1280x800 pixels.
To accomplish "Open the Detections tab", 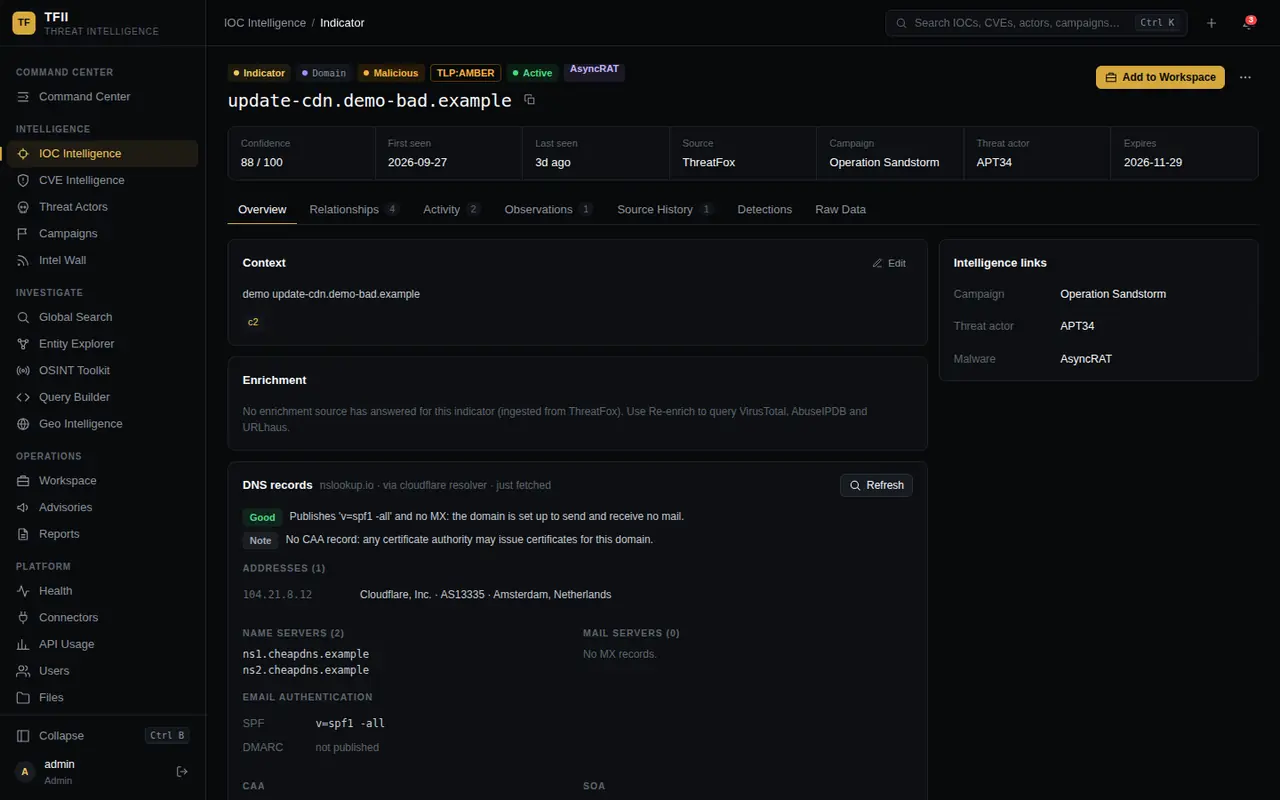I will coord(765,209).
